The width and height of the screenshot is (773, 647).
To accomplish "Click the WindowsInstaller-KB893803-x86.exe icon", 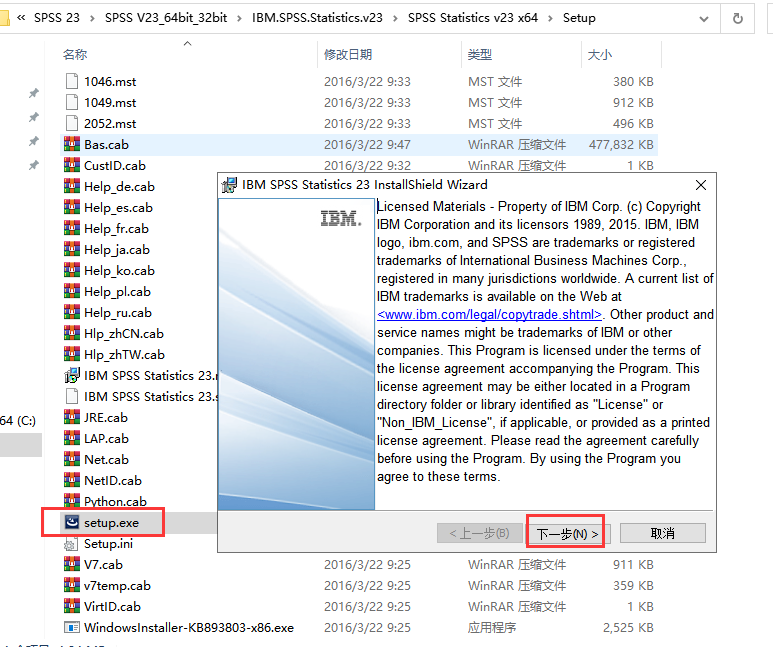I will pyautogui.click(x=71, y=627).
